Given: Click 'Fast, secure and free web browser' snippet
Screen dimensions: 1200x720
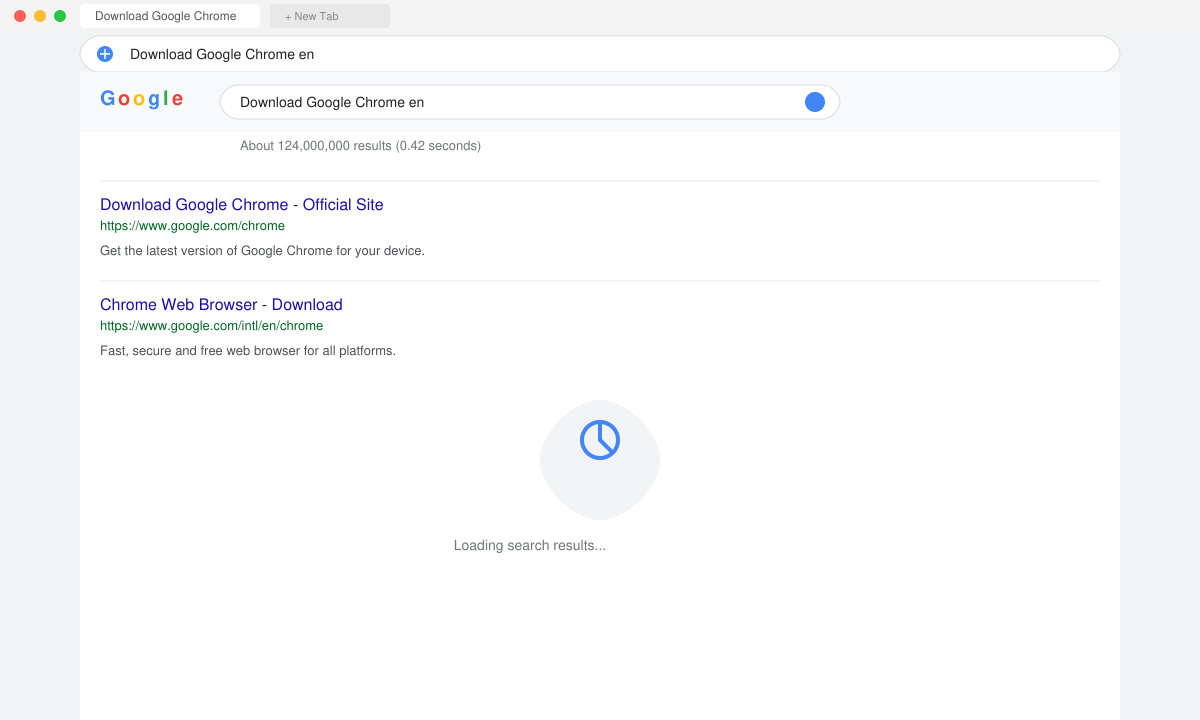Looking at the screenshot, I should coord(248,351).
